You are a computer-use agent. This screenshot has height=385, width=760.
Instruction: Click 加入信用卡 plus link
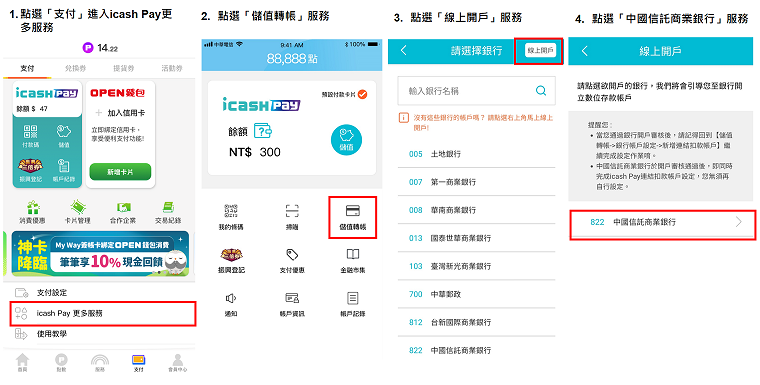click(120, 113)
